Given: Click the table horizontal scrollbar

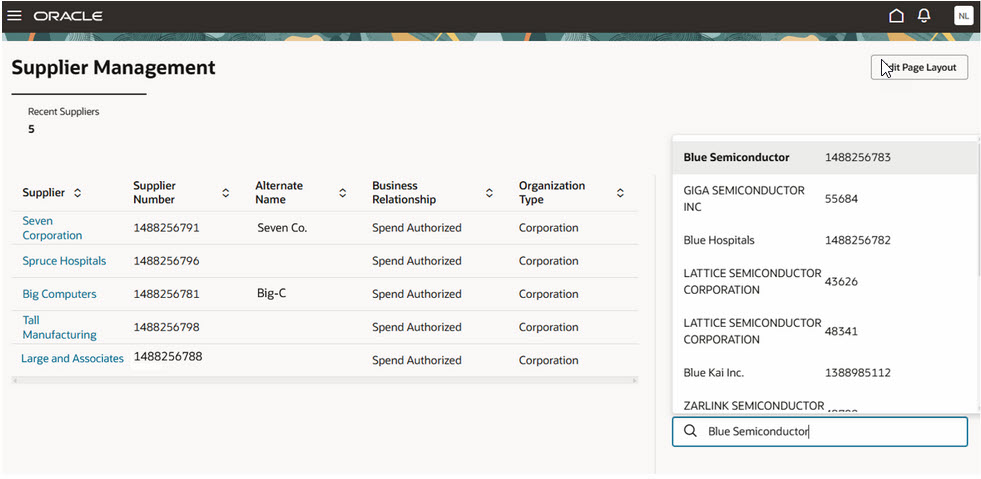Looking at the screenshot, I should (325, 380).
